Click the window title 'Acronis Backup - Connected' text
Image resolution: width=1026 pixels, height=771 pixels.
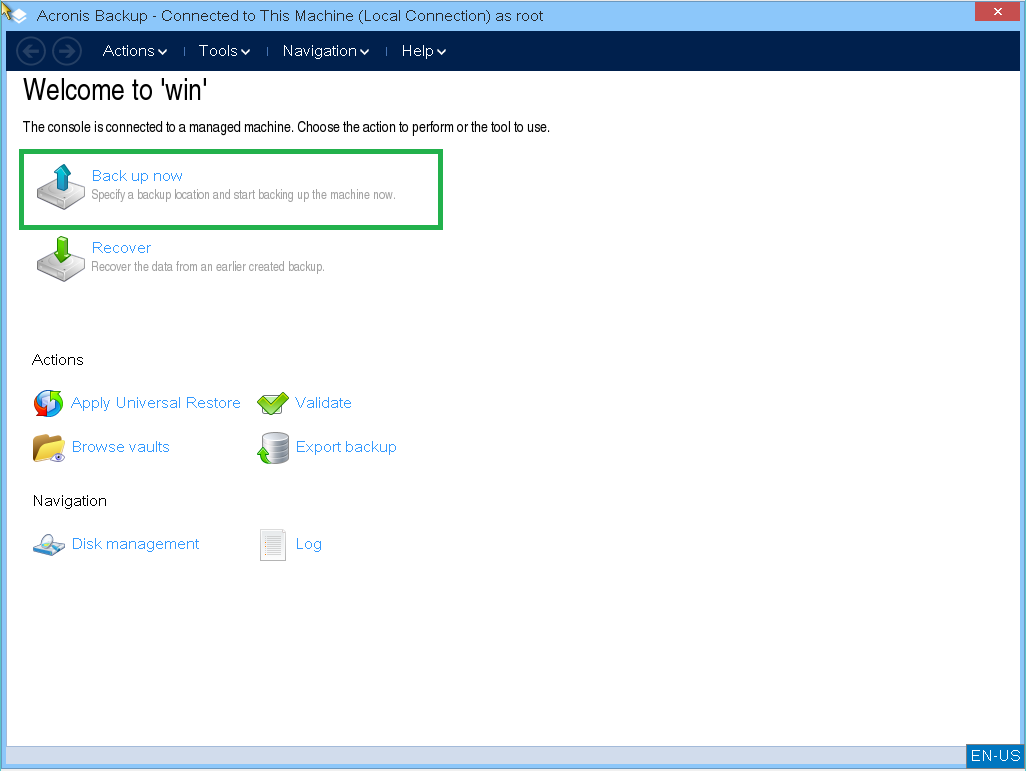[290, 16]
